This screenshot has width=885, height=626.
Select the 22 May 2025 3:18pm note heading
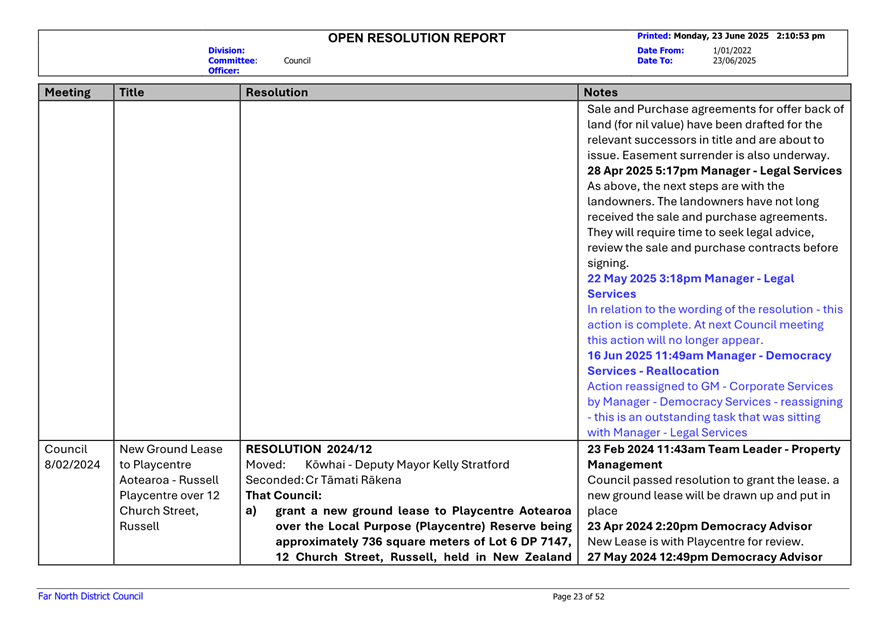(690, 286)
